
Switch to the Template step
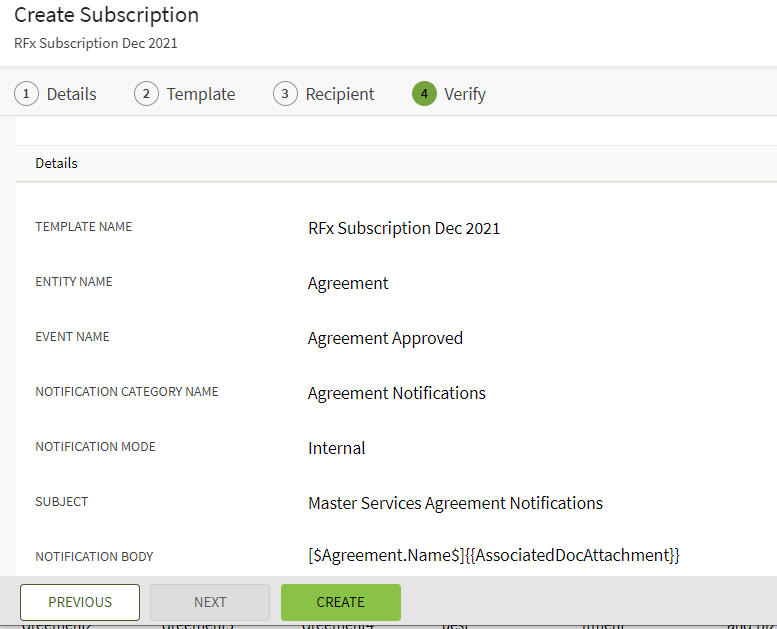(200, 94)
